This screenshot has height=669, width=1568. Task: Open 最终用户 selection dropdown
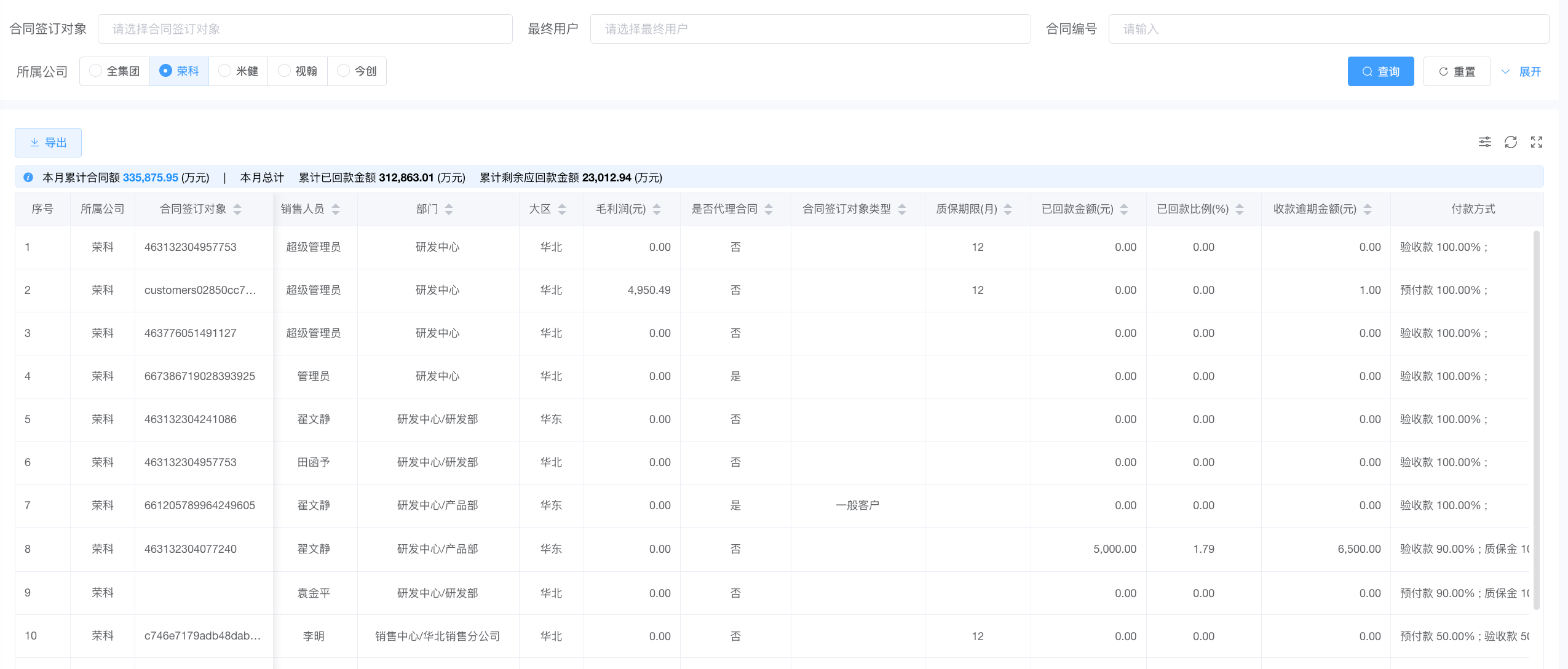tap(810, 29)
